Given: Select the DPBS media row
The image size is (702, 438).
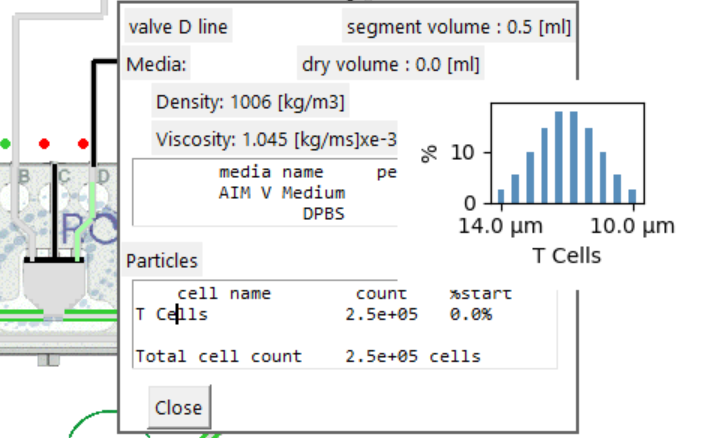Looking at the screenshot, I should (324, 213).
